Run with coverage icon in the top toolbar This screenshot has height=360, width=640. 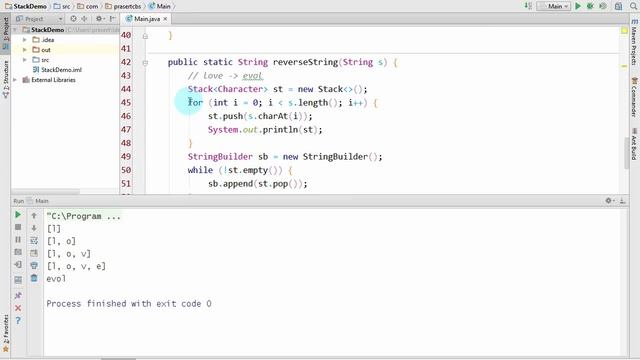tap(603, 6)
